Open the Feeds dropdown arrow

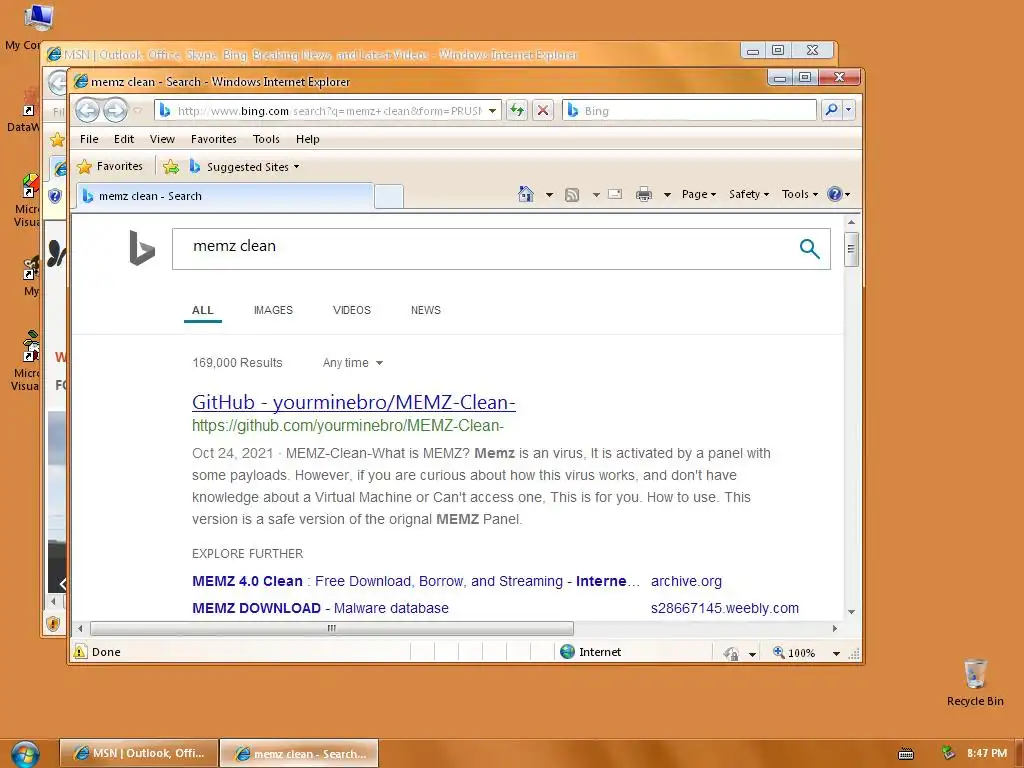pyautogui.click(x=596, y=195)
